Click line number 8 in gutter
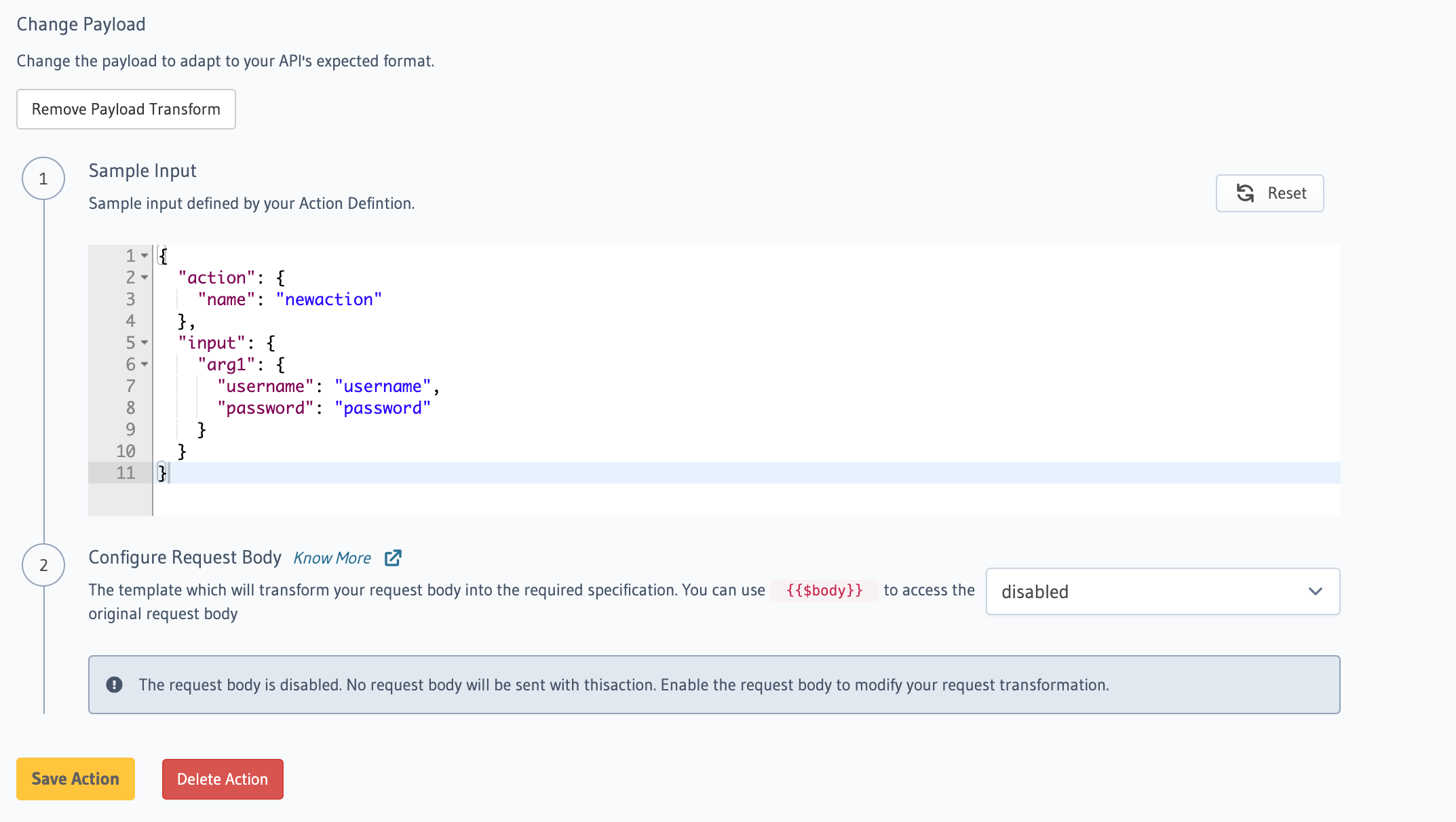 [x=130, y=408]
